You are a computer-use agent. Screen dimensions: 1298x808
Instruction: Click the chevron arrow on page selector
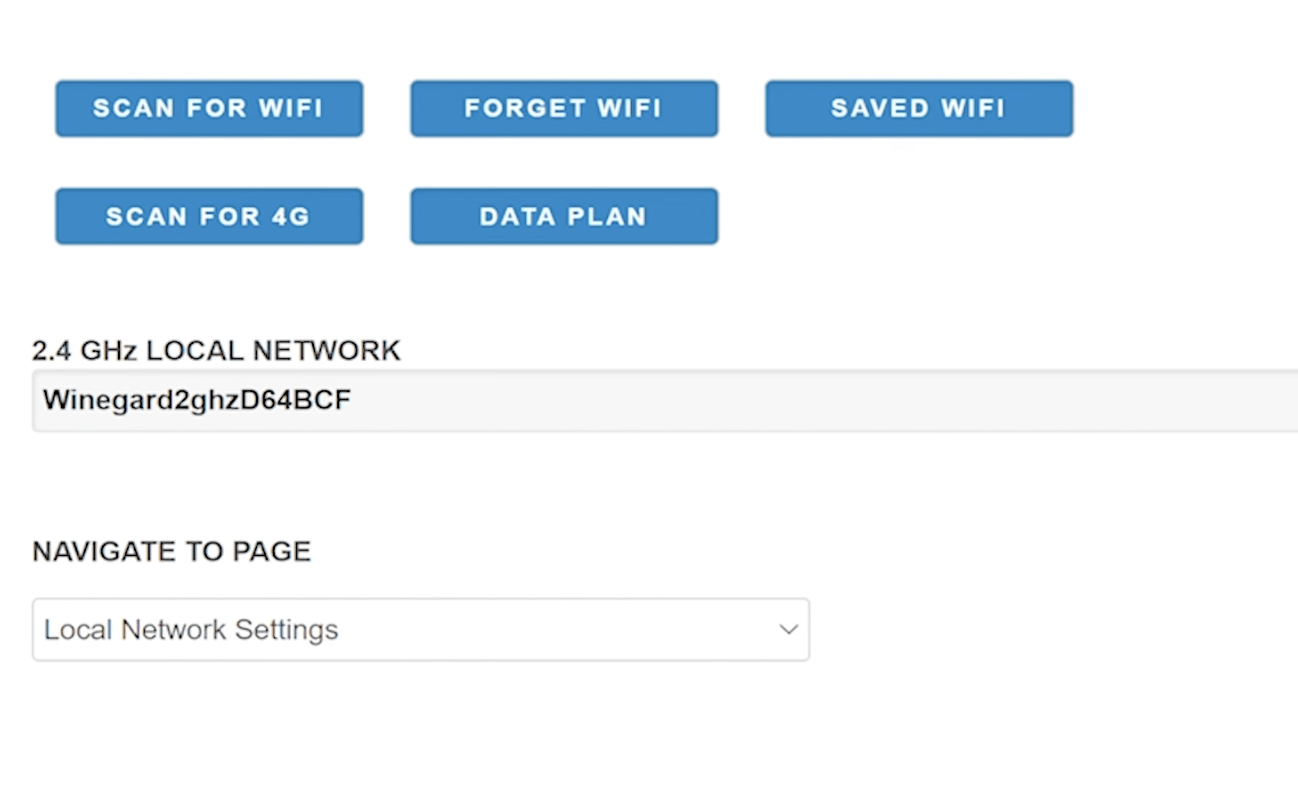pos(788,630)
